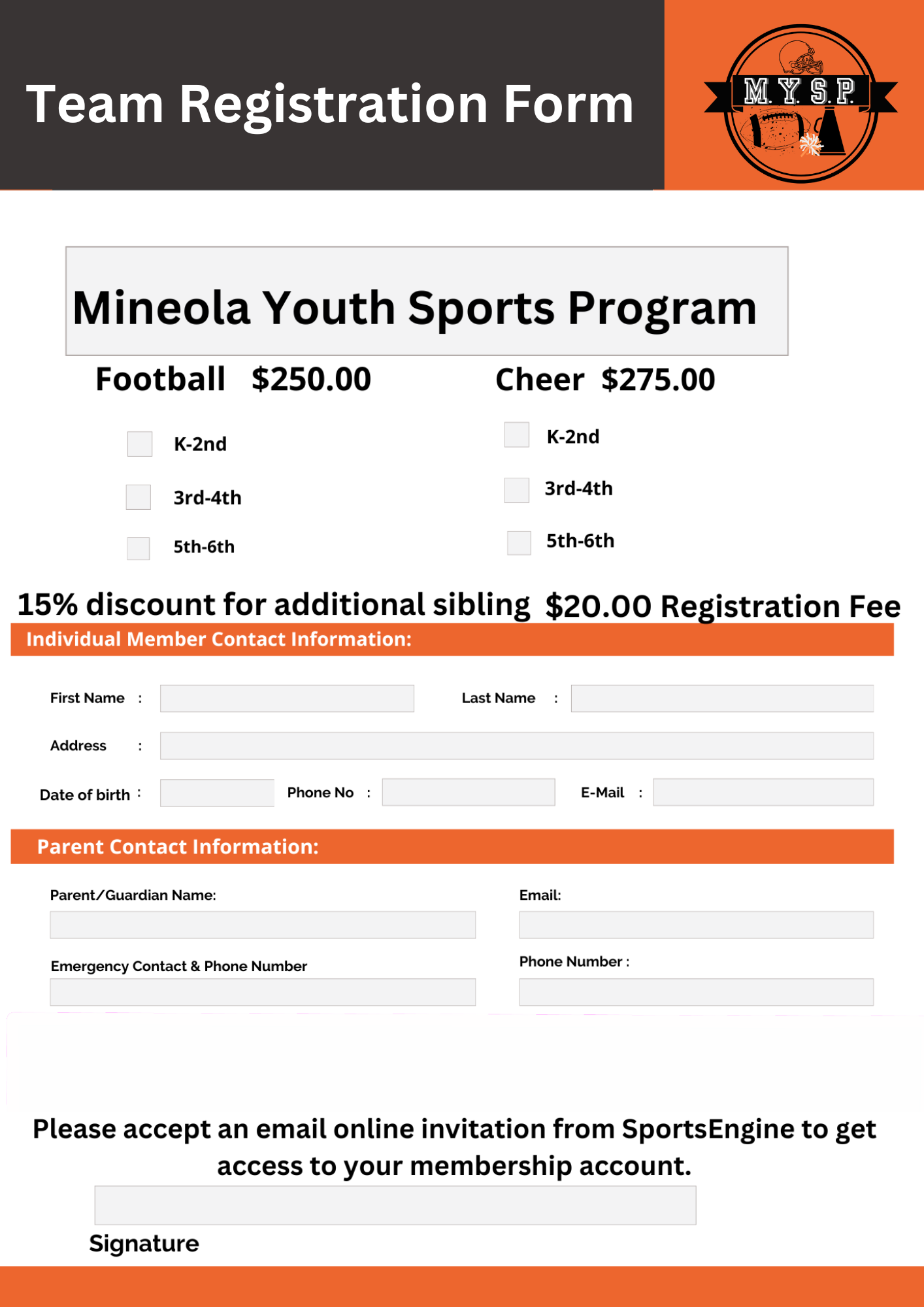Screen dimensions: 924x1307
Task: Select the member E-Mail field
Action: click(763, 792)
